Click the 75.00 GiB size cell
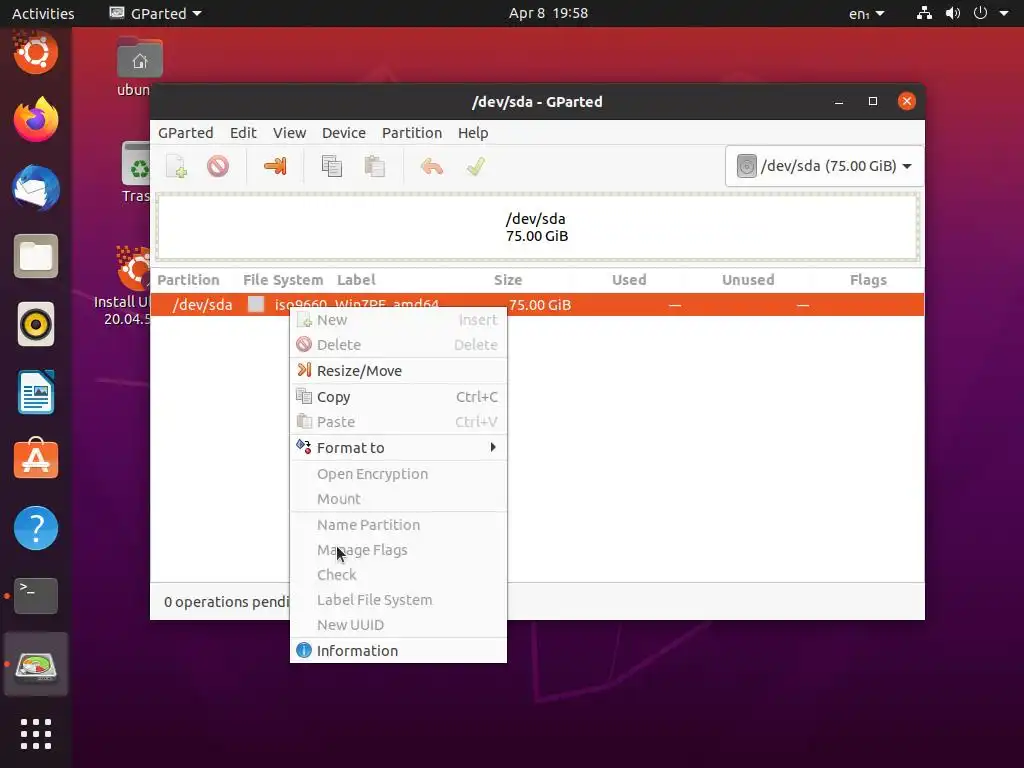Screen dimensions: 1024x768 click(539, 305)
